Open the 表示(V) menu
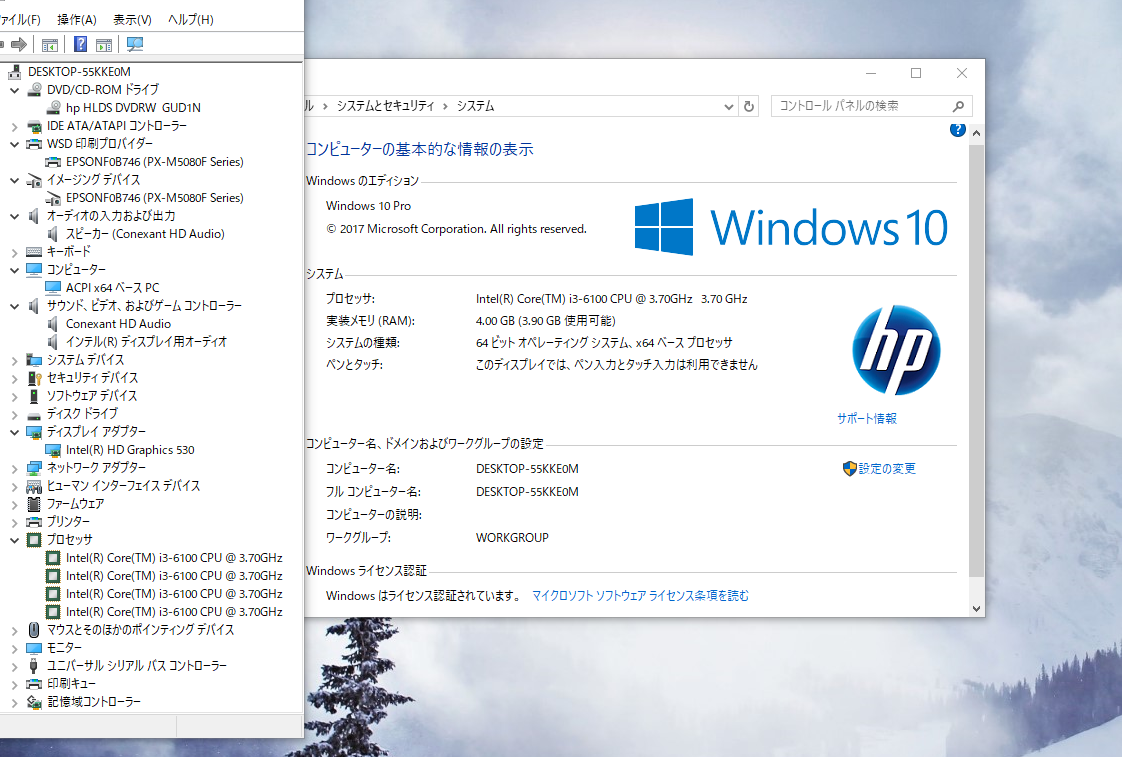The image size is (1122, 757). (132, 19)
